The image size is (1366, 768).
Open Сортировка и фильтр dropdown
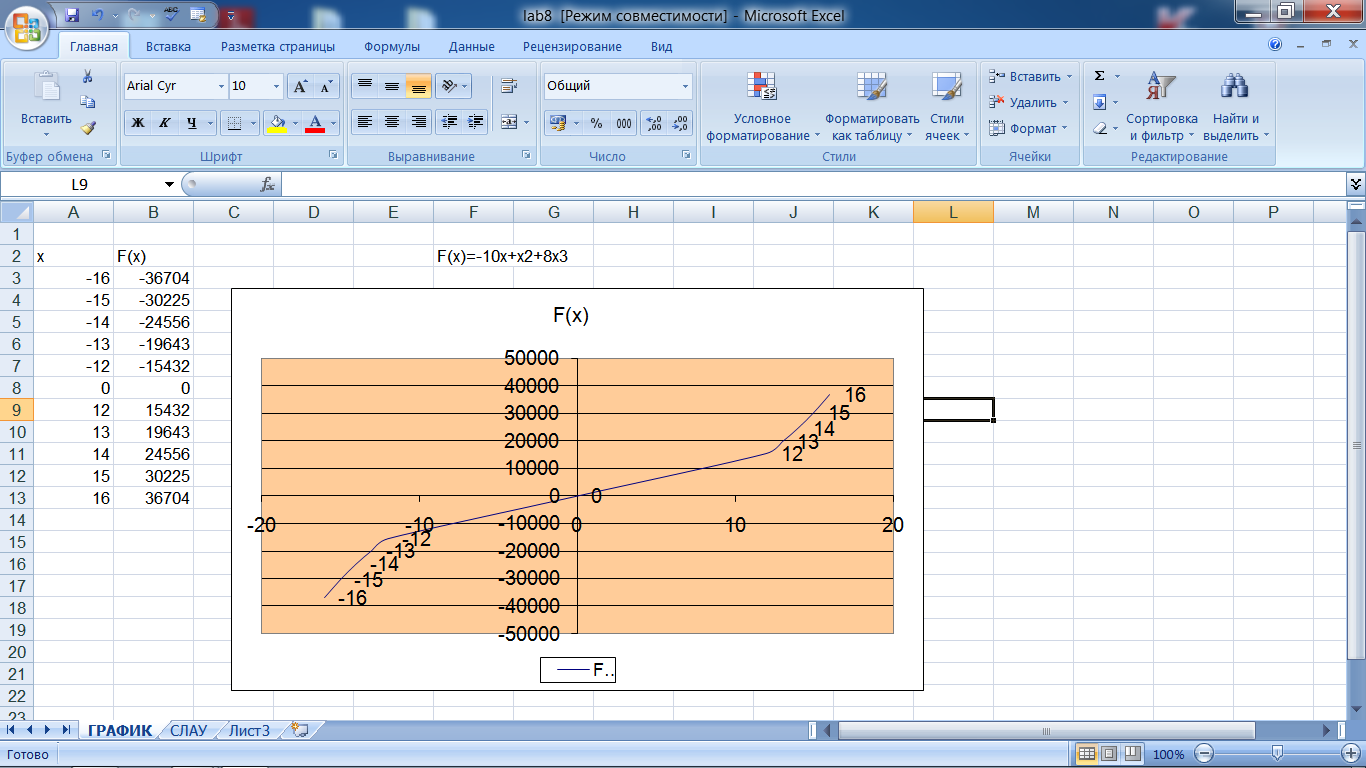coord(1161,107)
